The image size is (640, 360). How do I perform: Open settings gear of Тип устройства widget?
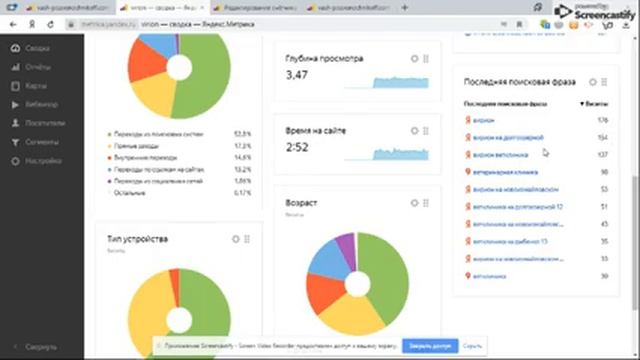[x=236, y=239]
